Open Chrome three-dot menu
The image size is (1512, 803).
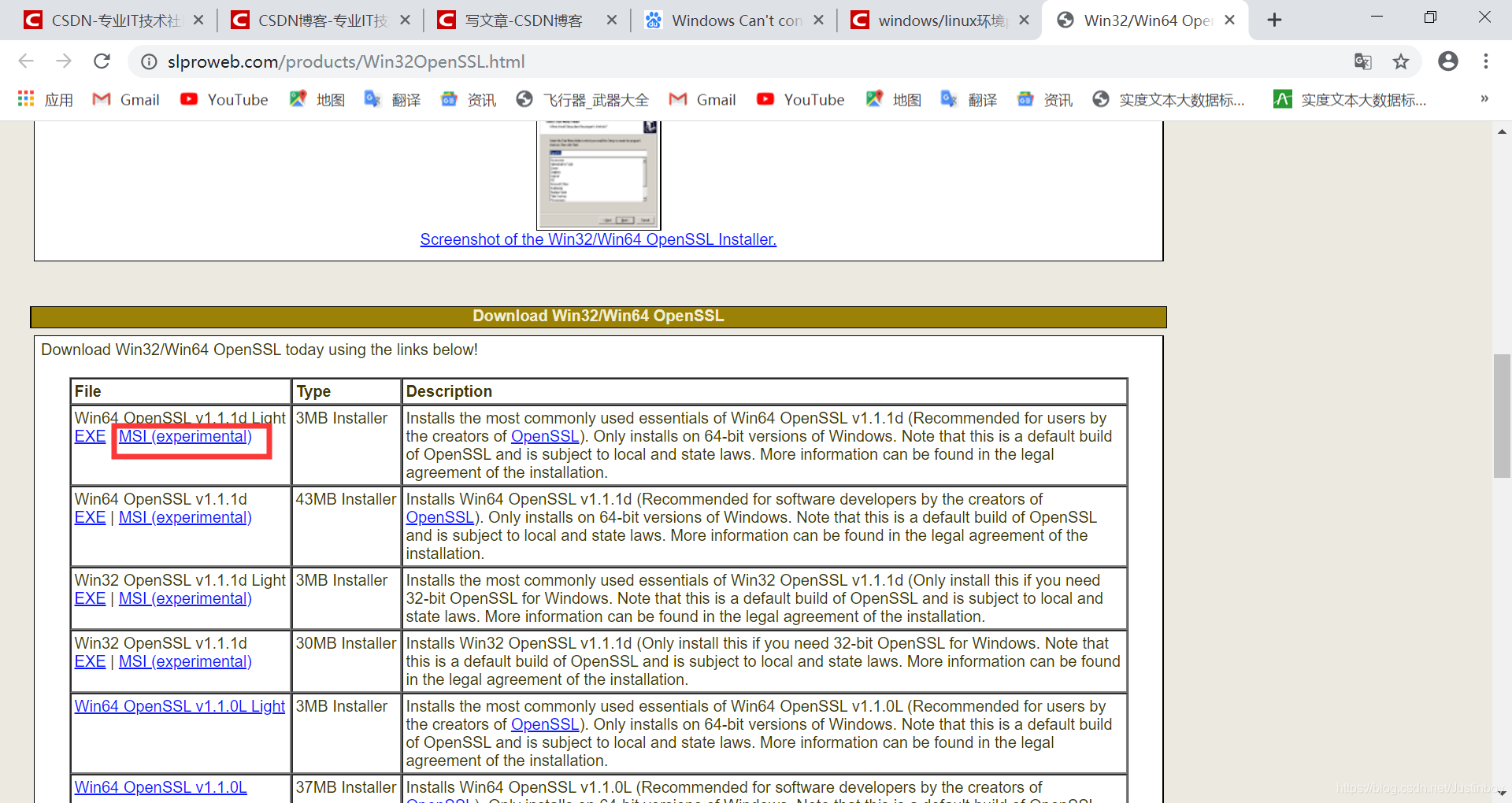pos(1486,61)
